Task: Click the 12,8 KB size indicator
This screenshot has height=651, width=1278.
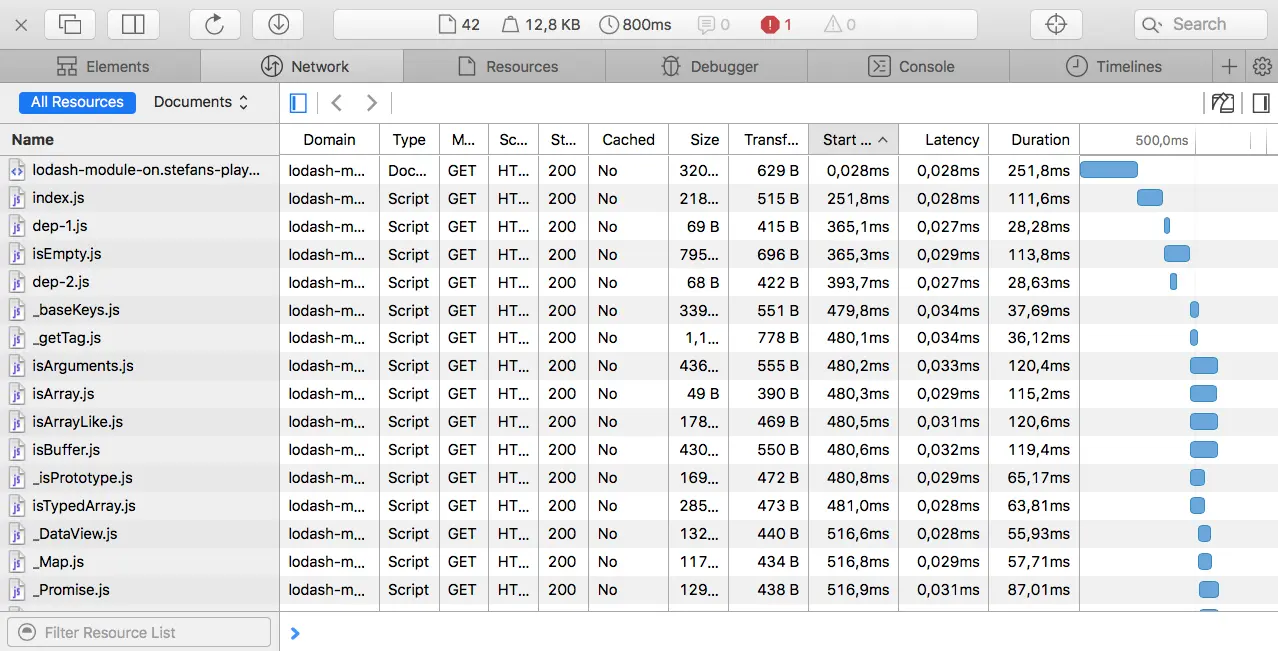Action: pos(540,24)
